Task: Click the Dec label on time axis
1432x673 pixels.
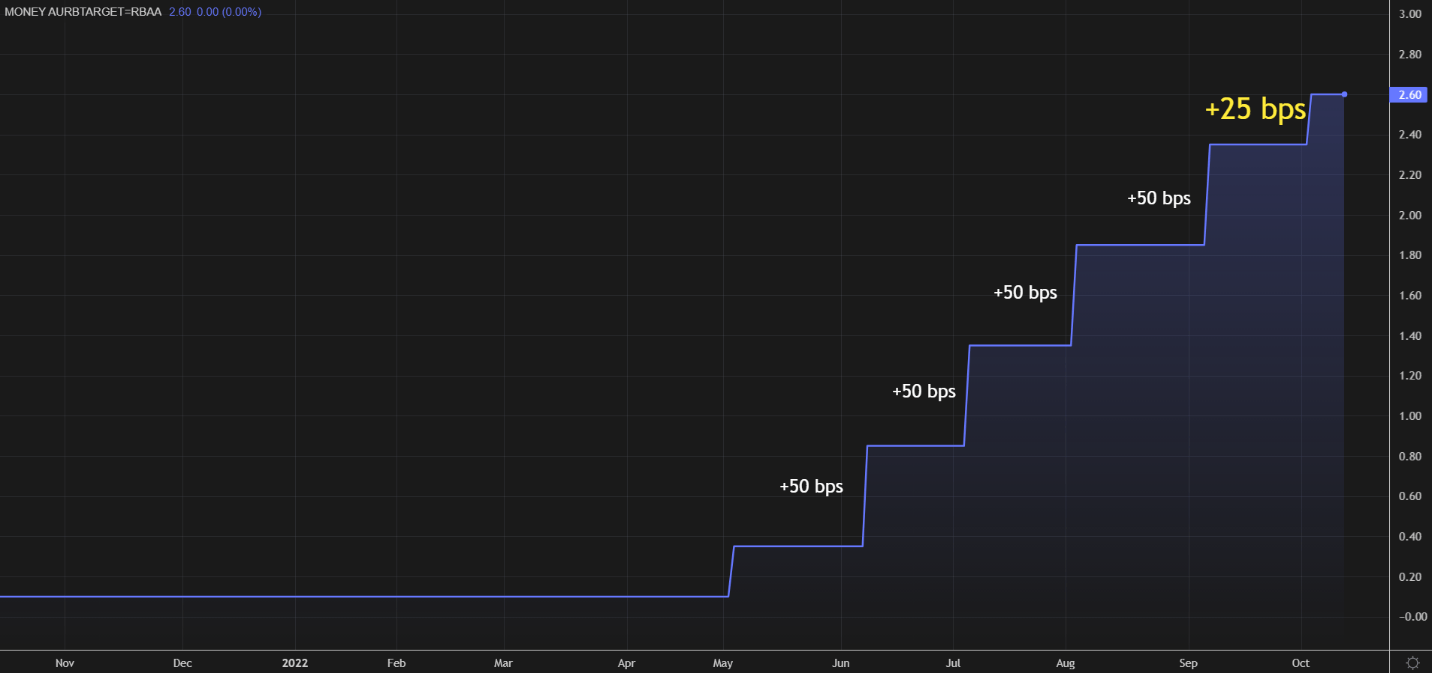Action: tap(182, 663)
